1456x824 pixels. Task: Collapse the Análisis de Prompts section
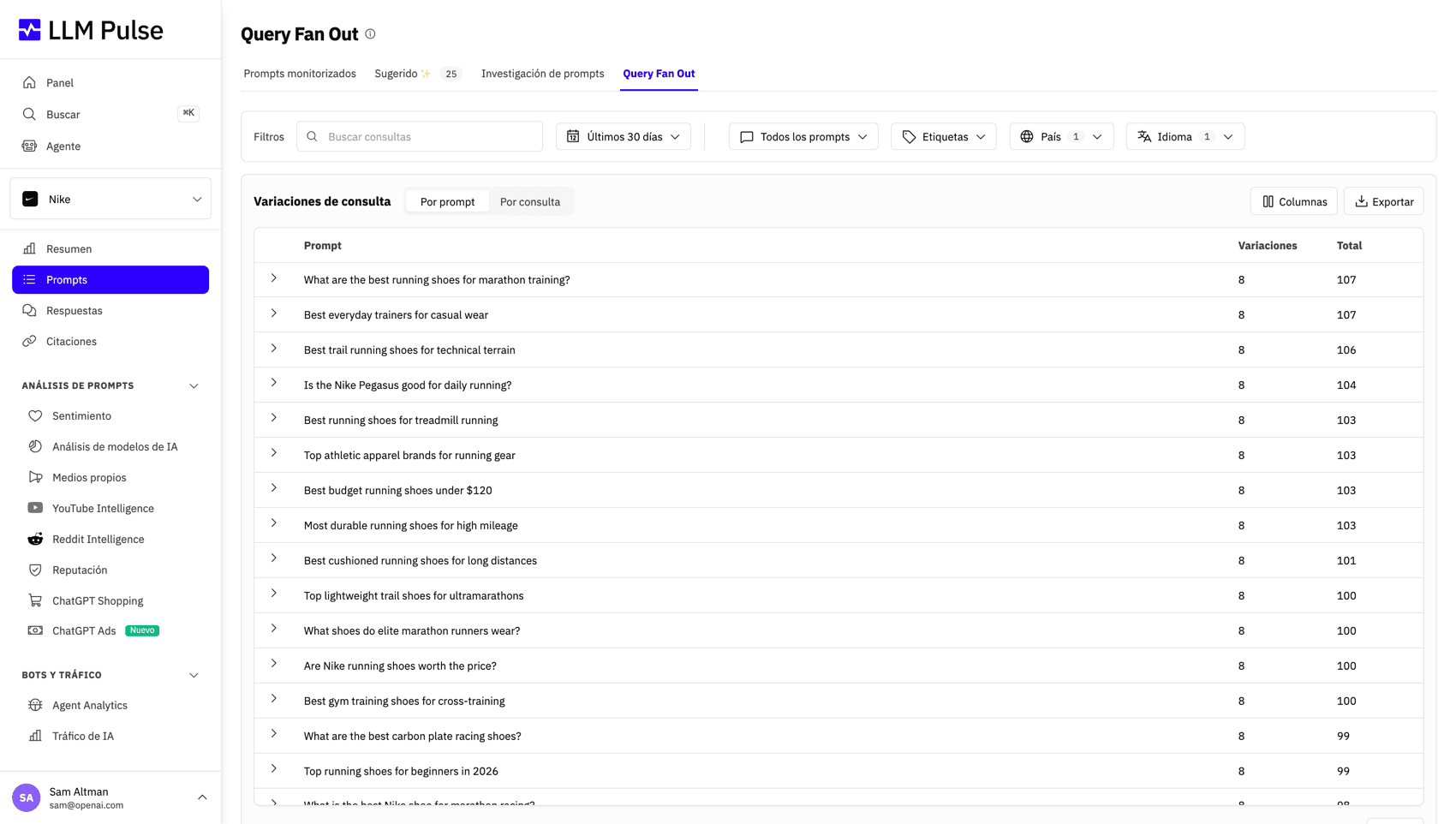point(194,385)
